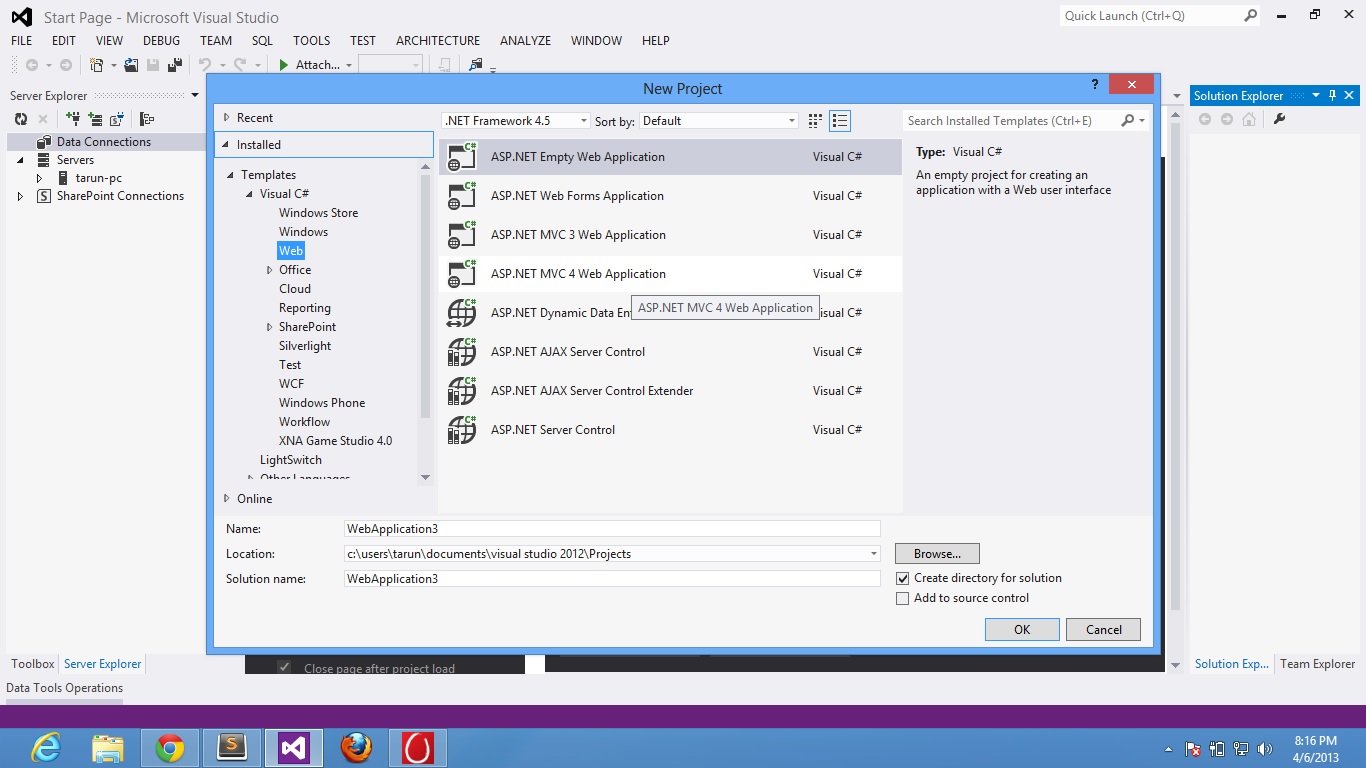Collapse the Templates tree node
Image resolution: width=1366 pixels, height=768 pixels.
pos(231,175)
